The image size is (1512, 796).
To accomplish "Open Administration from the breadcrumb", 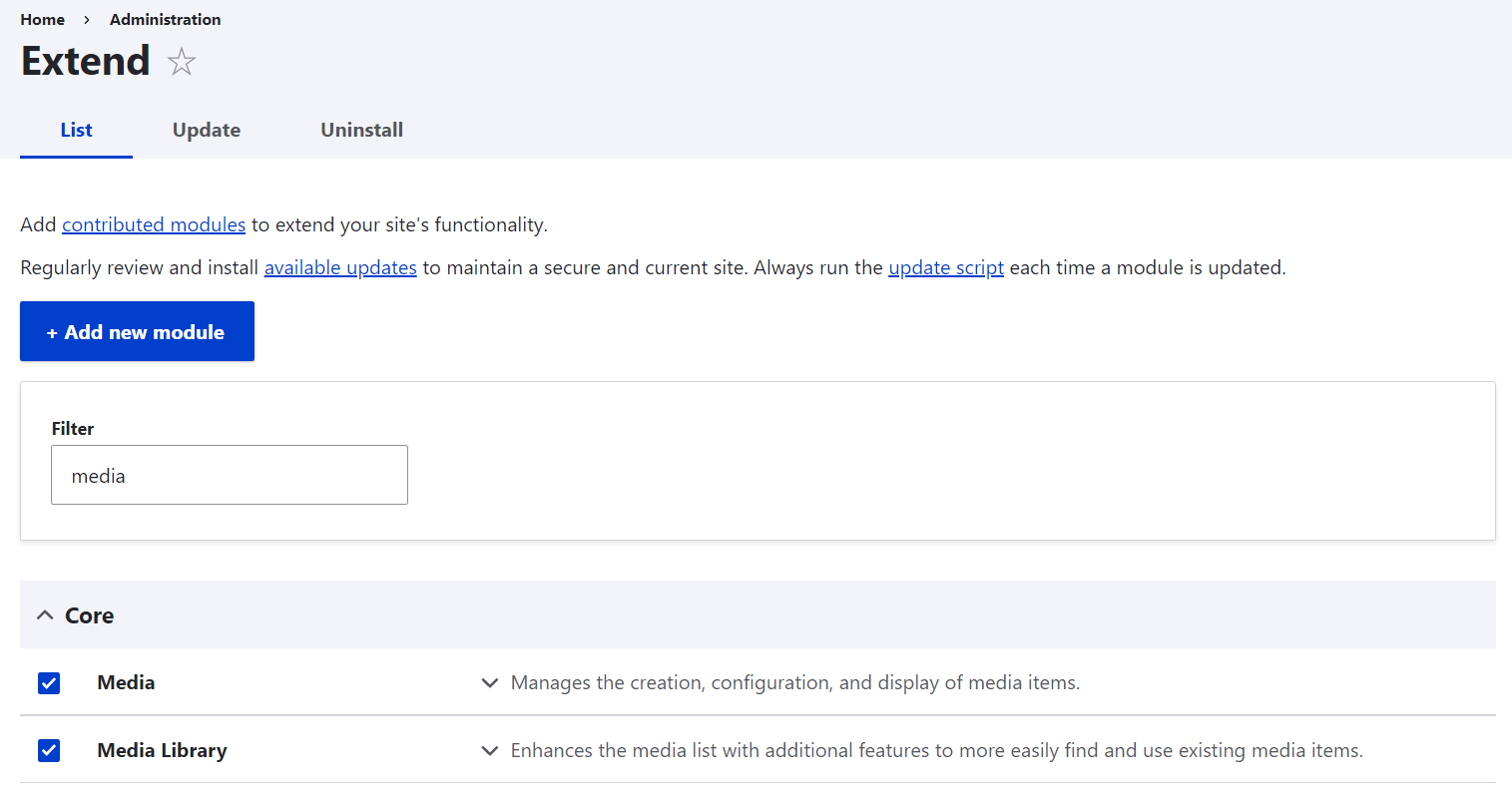I will tap(165, 19).
